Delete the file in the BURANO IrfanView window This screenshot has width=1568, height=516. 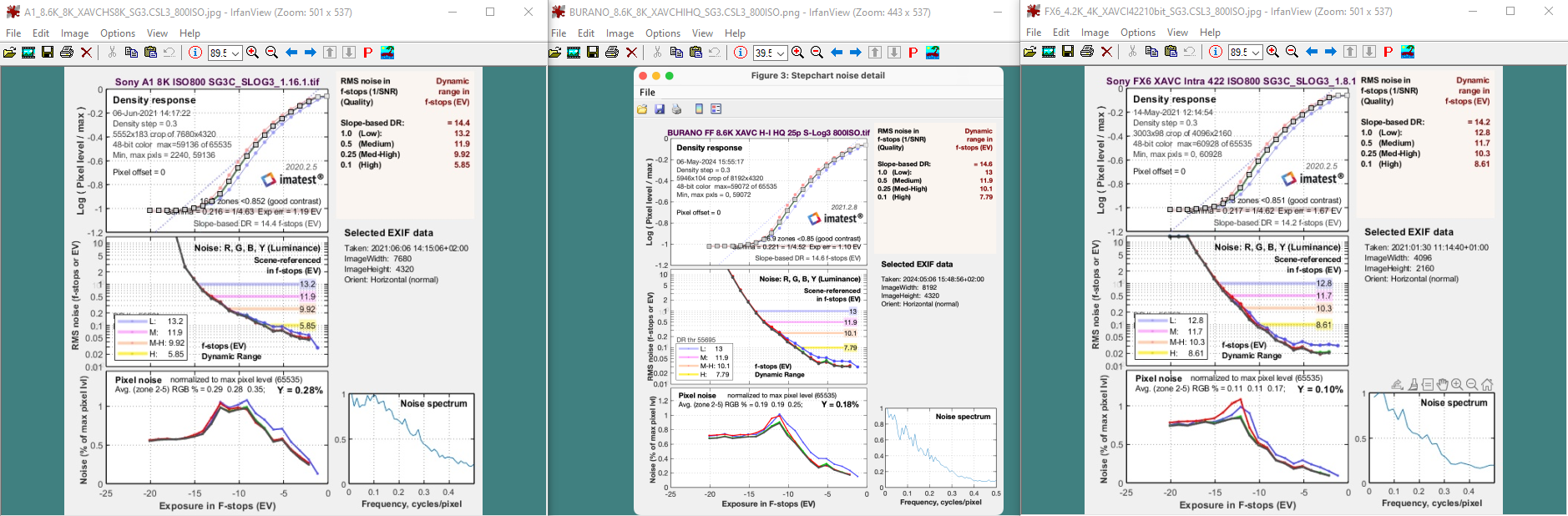(x=631, y=53)
